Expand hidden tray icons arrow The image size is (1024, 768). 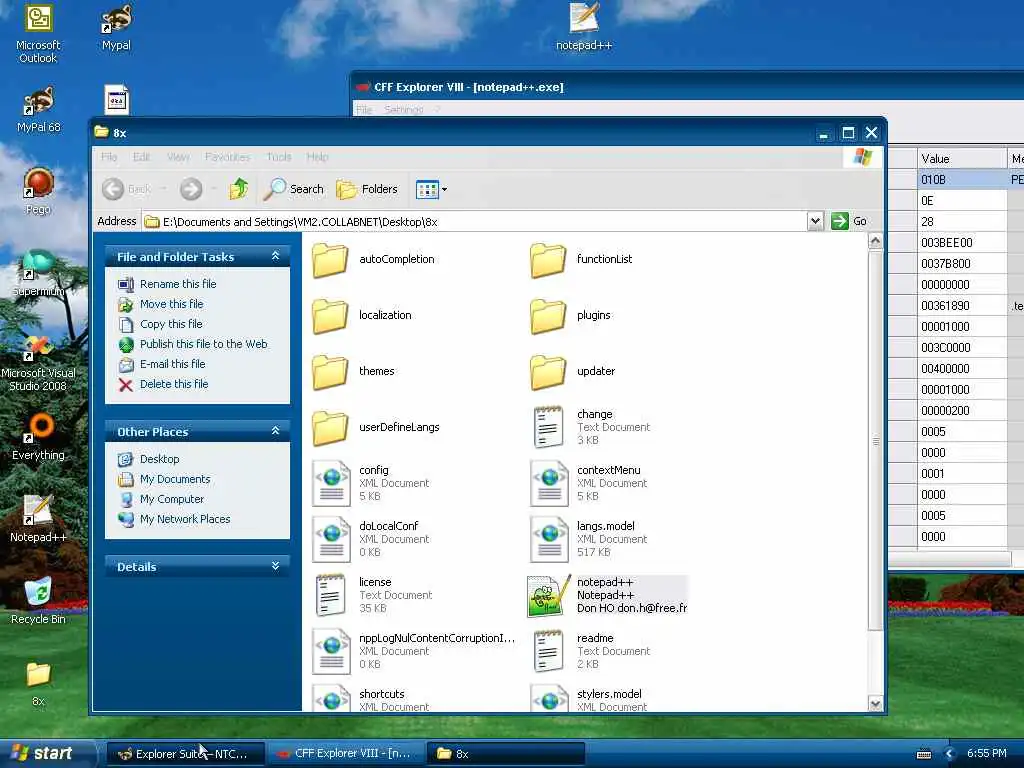tap(950, 754)
